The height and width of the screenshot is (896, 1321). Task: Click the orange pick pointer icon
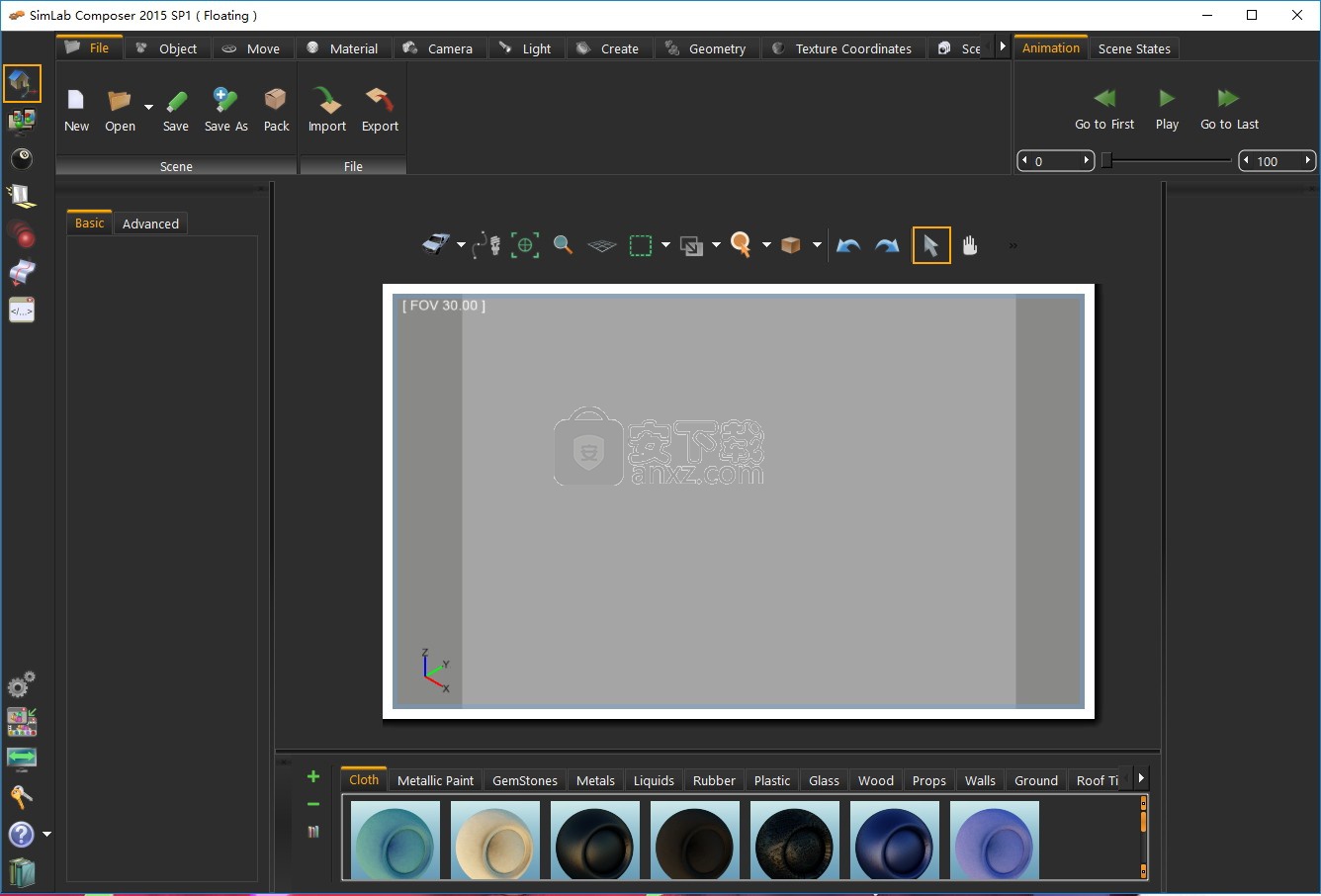click(x=741, y=244)
